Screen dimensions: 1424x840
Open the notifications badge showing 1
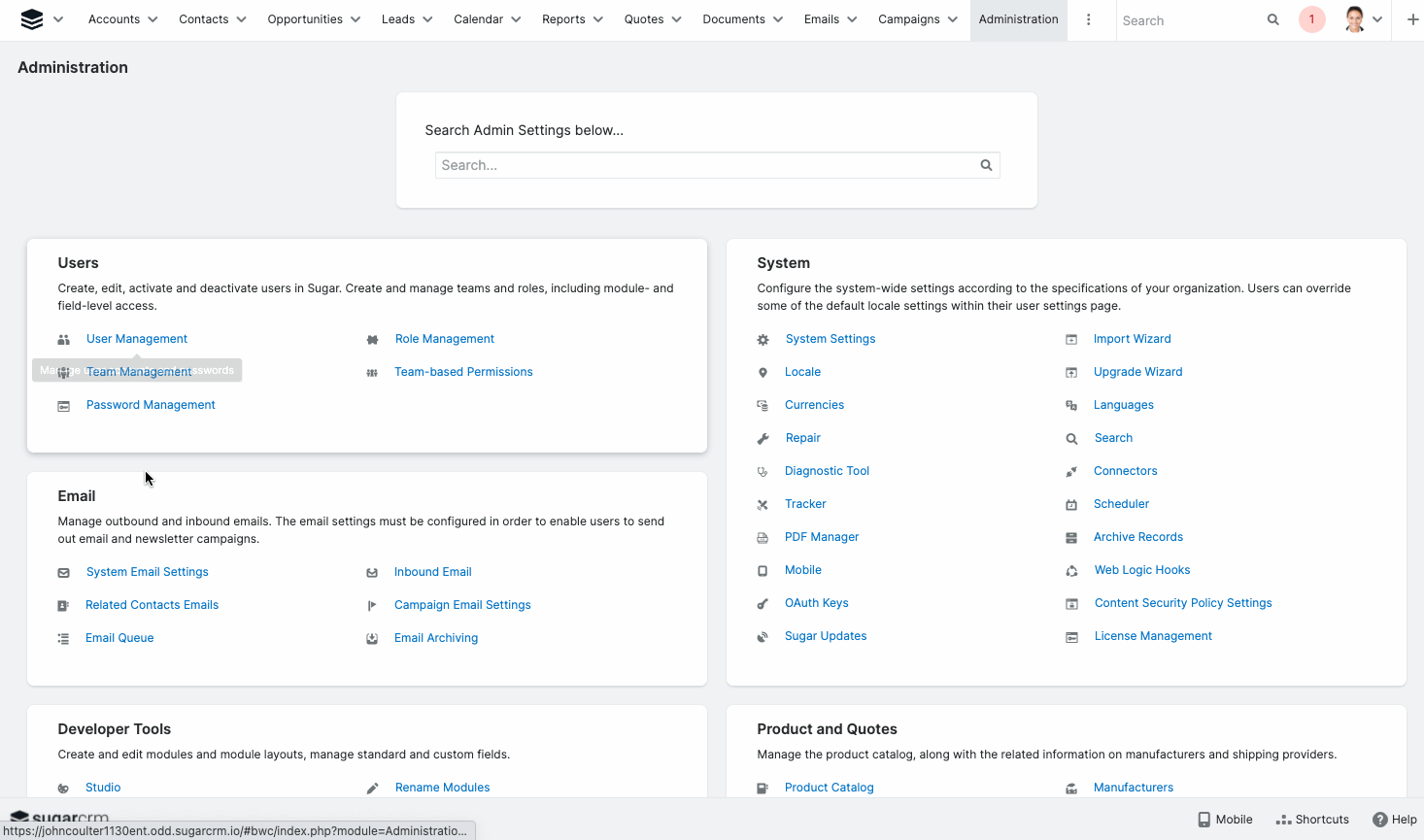click(x=1311, y=19)
